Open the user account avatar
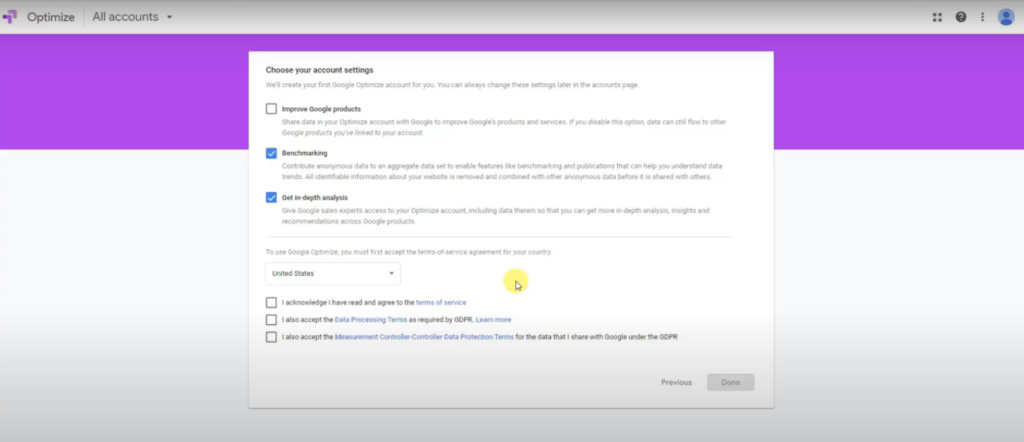The width and height of the screenshot is (1024, 442). (1006, 17)
